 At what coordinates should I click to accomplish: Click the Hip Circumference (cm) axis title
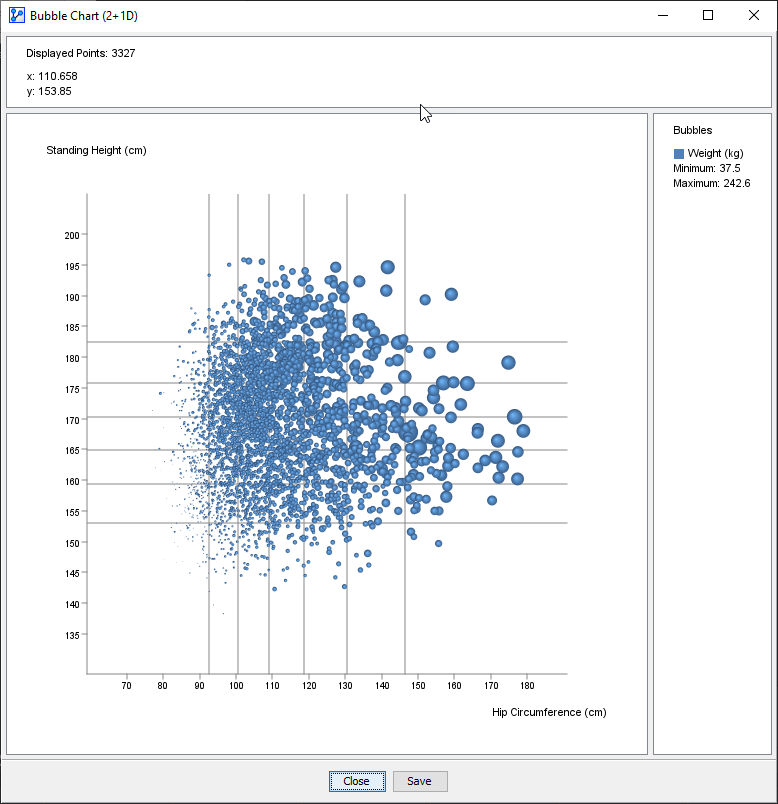(x=549, y=713)
